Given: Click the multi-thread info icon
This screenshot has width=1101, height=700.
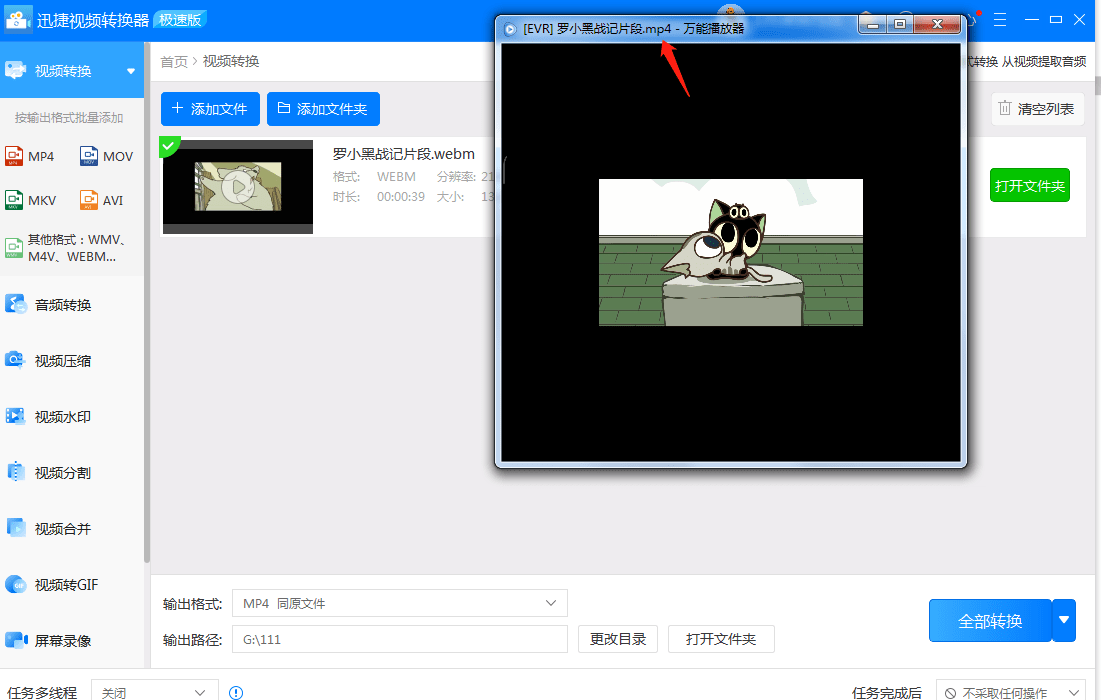Looking at the screenshot, I should coord(236,692).
